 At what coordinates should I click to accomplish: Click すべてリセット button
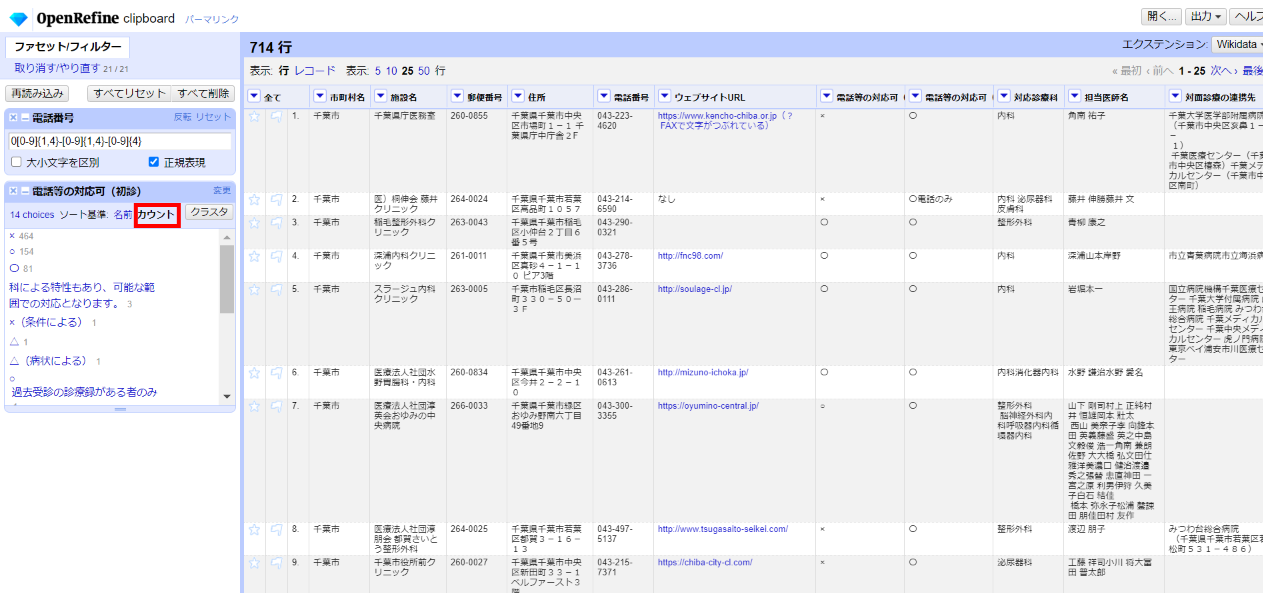[x=130, y=93]
